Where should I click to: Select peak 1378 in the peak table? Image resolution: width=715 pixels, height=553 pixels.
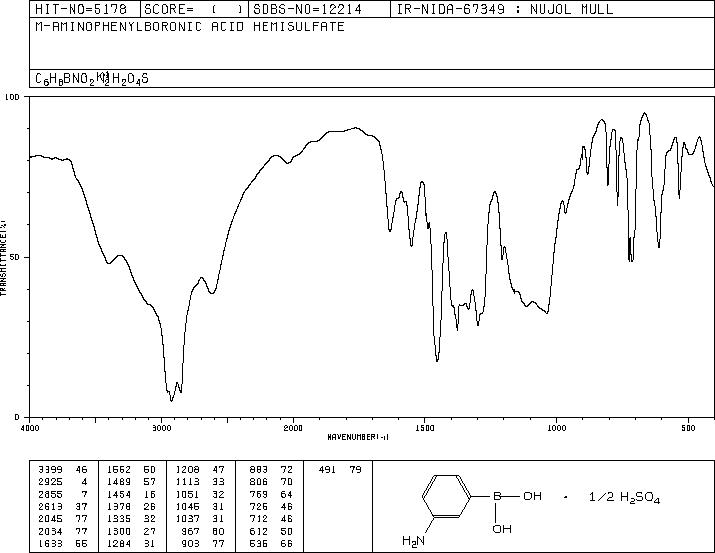point(119,507)
